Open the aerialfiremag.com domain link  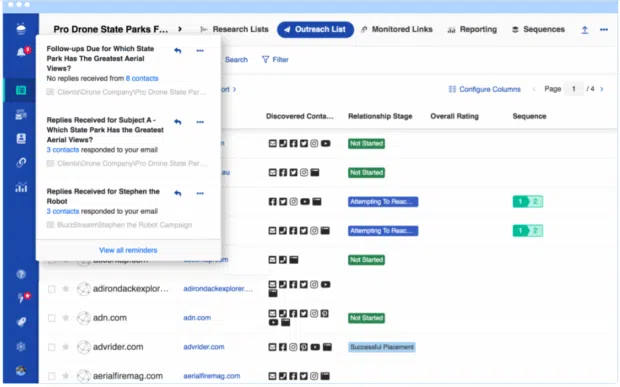click(212, 376)
